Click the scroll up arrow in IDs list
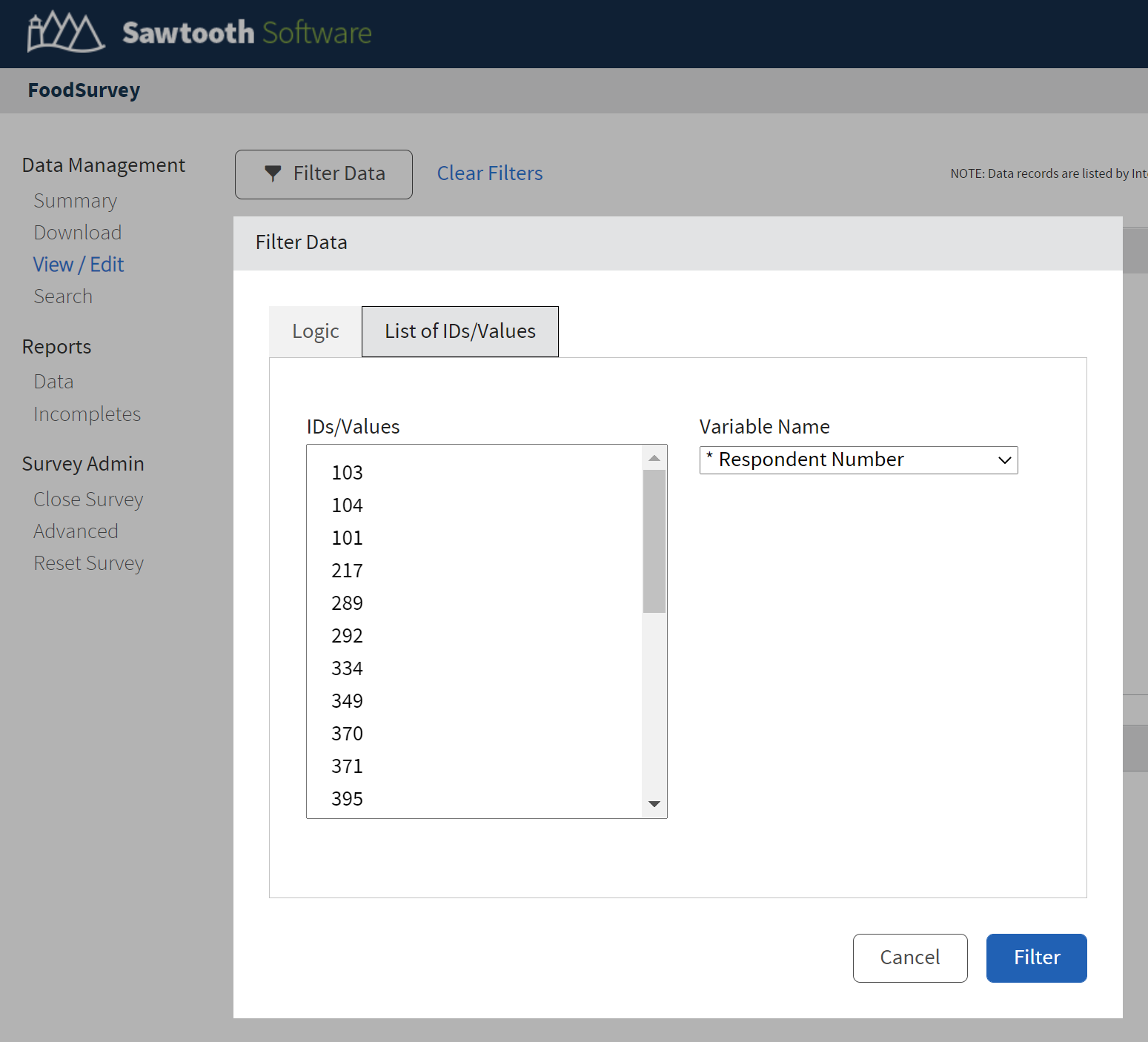 (x=654, y=458)
